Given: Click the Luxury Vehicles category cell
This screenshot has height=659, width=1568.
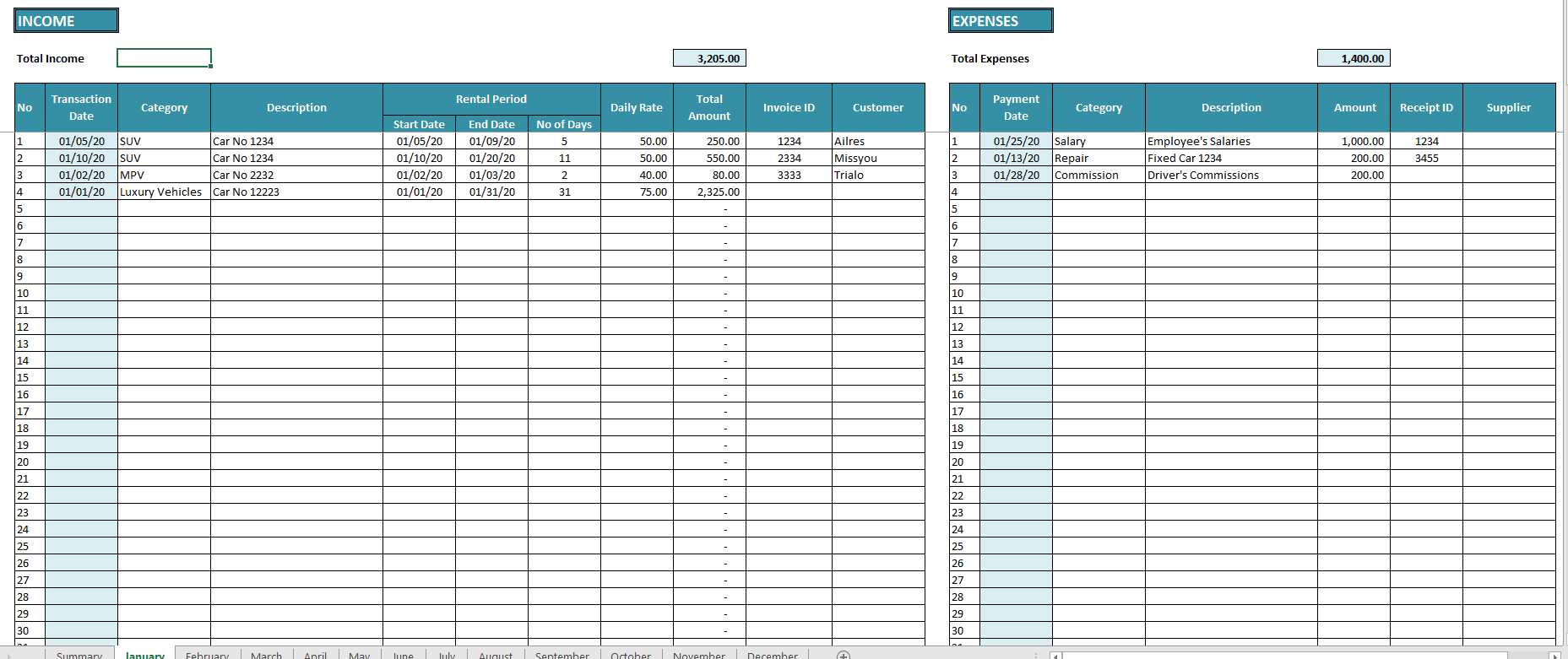Looking at the screenshot, I should tap(164, 192).
